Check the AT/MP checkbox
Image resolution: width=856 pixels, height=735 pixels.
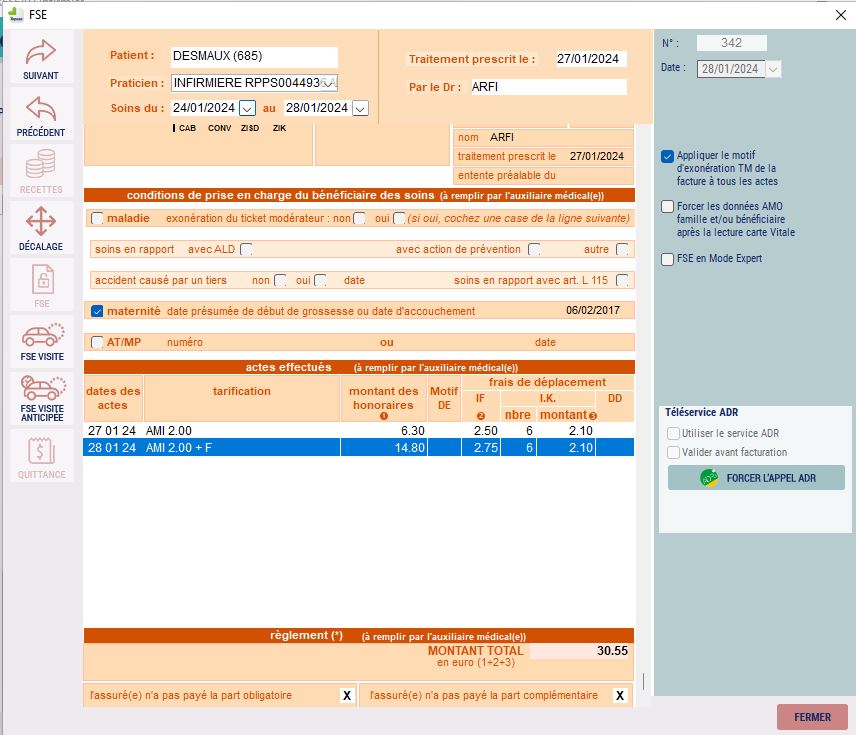pos(97,342)
